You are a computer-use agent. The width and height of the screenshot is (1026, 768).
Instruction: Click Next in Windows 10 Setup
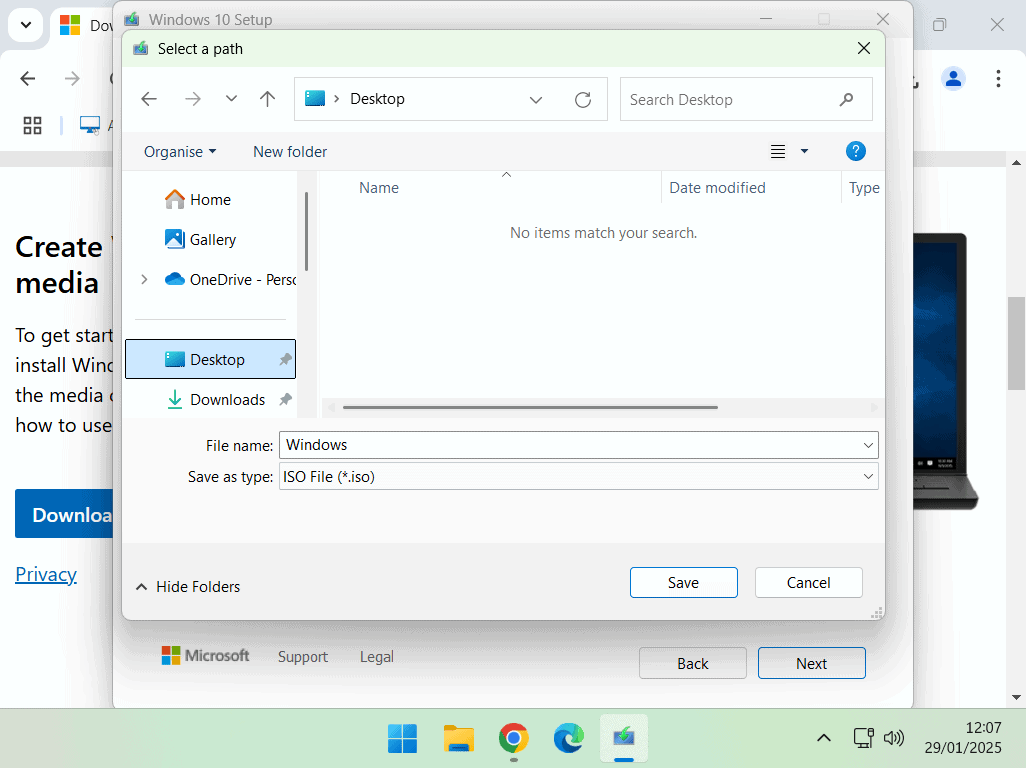(x=811, y=663)
